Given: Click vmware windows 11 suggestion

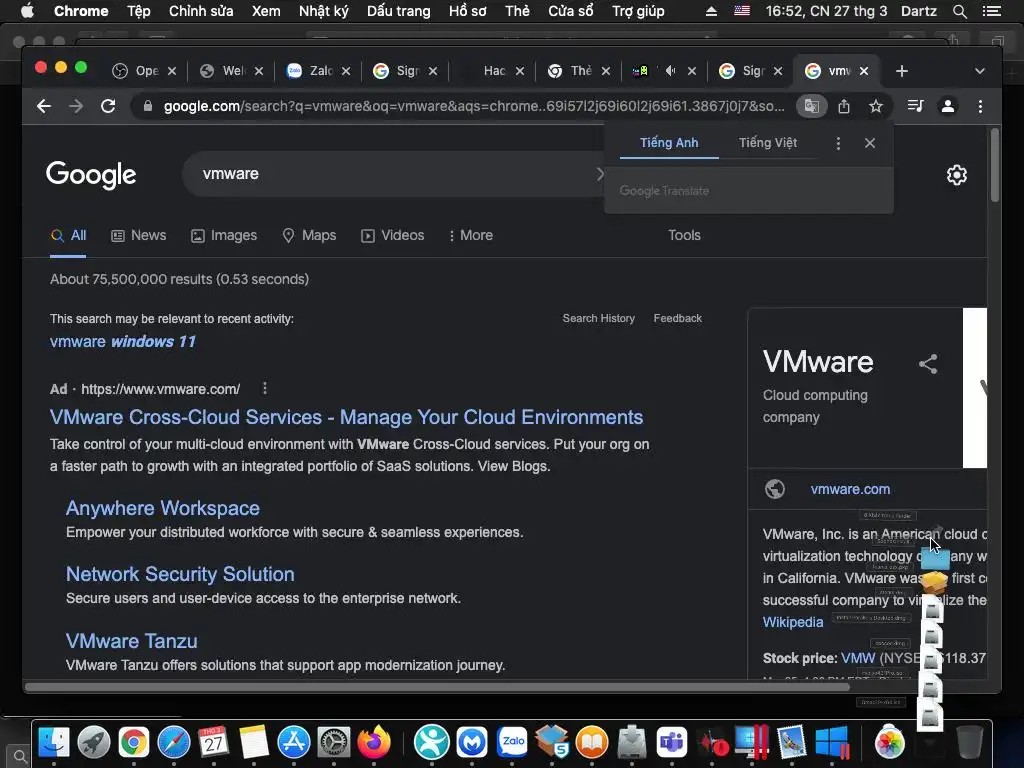Looking at the screenshot, I should coord(123,342).
